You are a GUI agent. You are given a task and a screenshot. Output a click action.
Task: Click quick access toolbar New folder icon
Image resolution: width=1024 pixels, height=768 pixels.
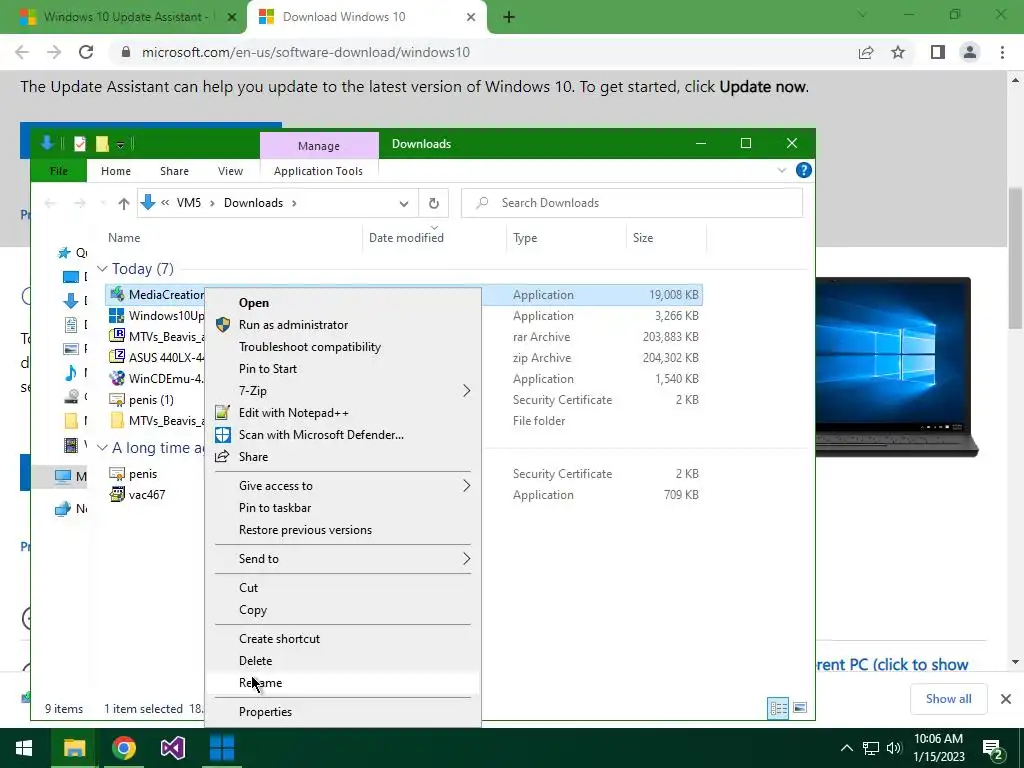102,144
